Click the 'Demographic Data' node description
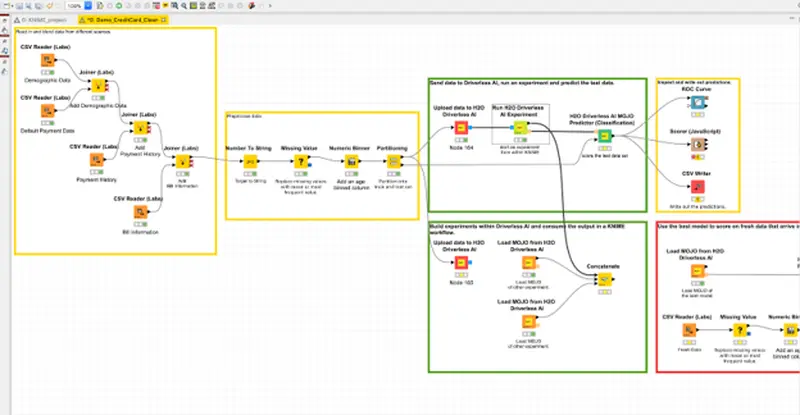 [47, 80]
